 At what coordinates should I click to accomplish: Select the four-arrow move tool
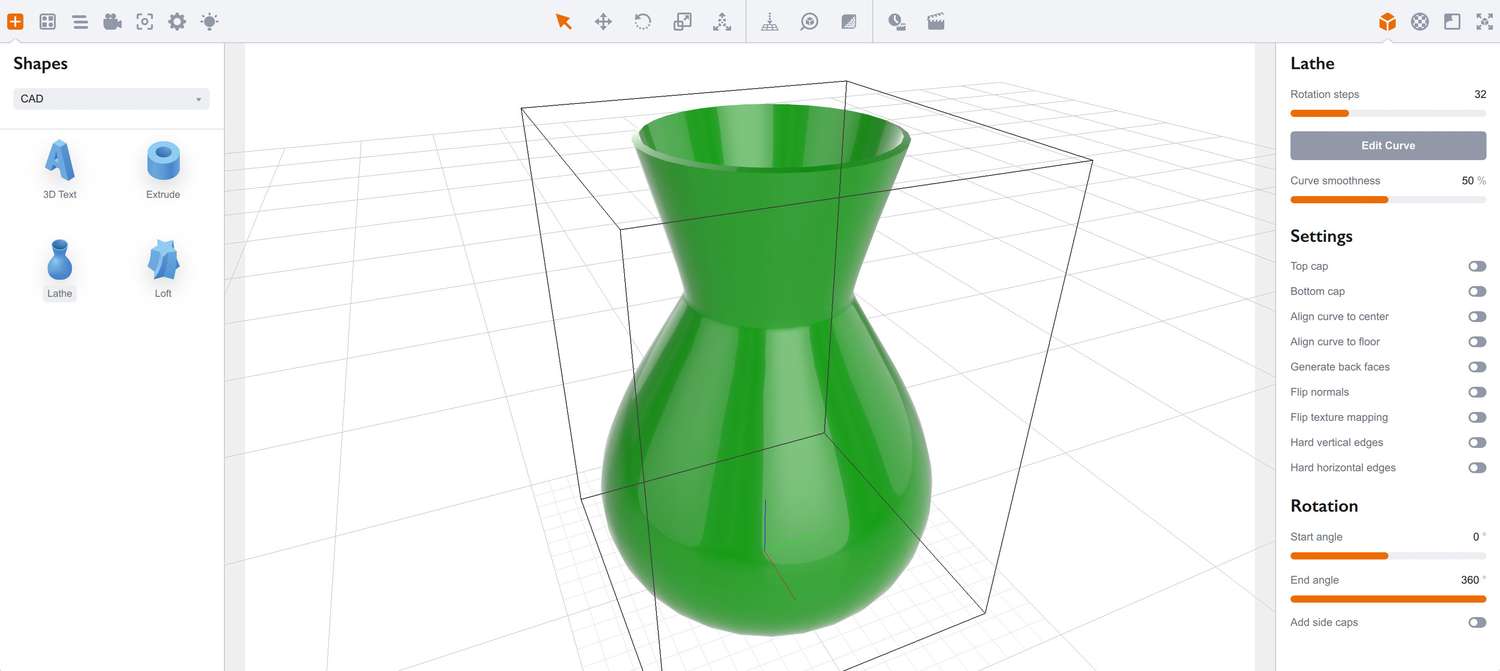coord(603,21)
